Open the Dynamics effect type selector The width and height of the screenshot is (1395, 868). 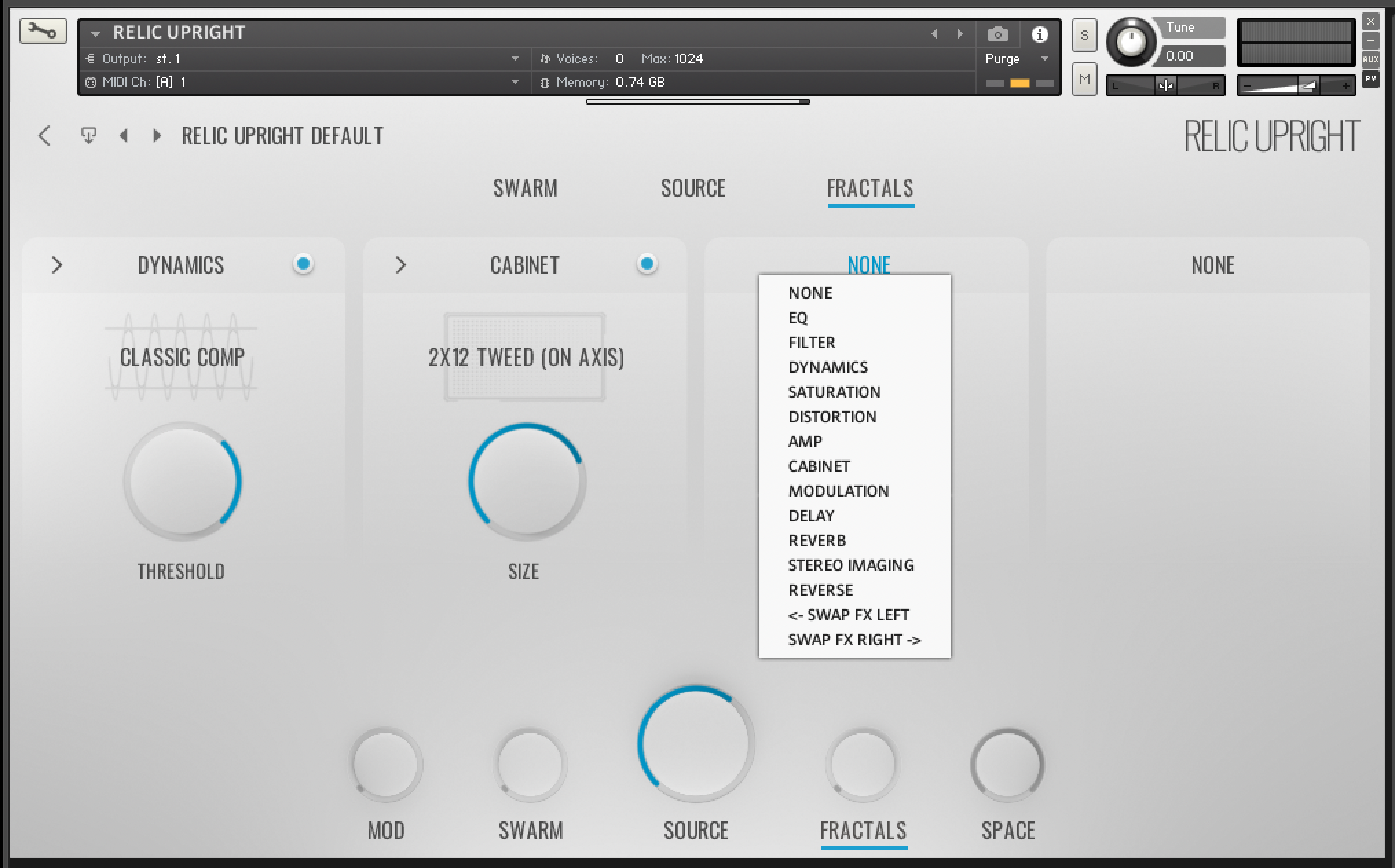point(181,265)
